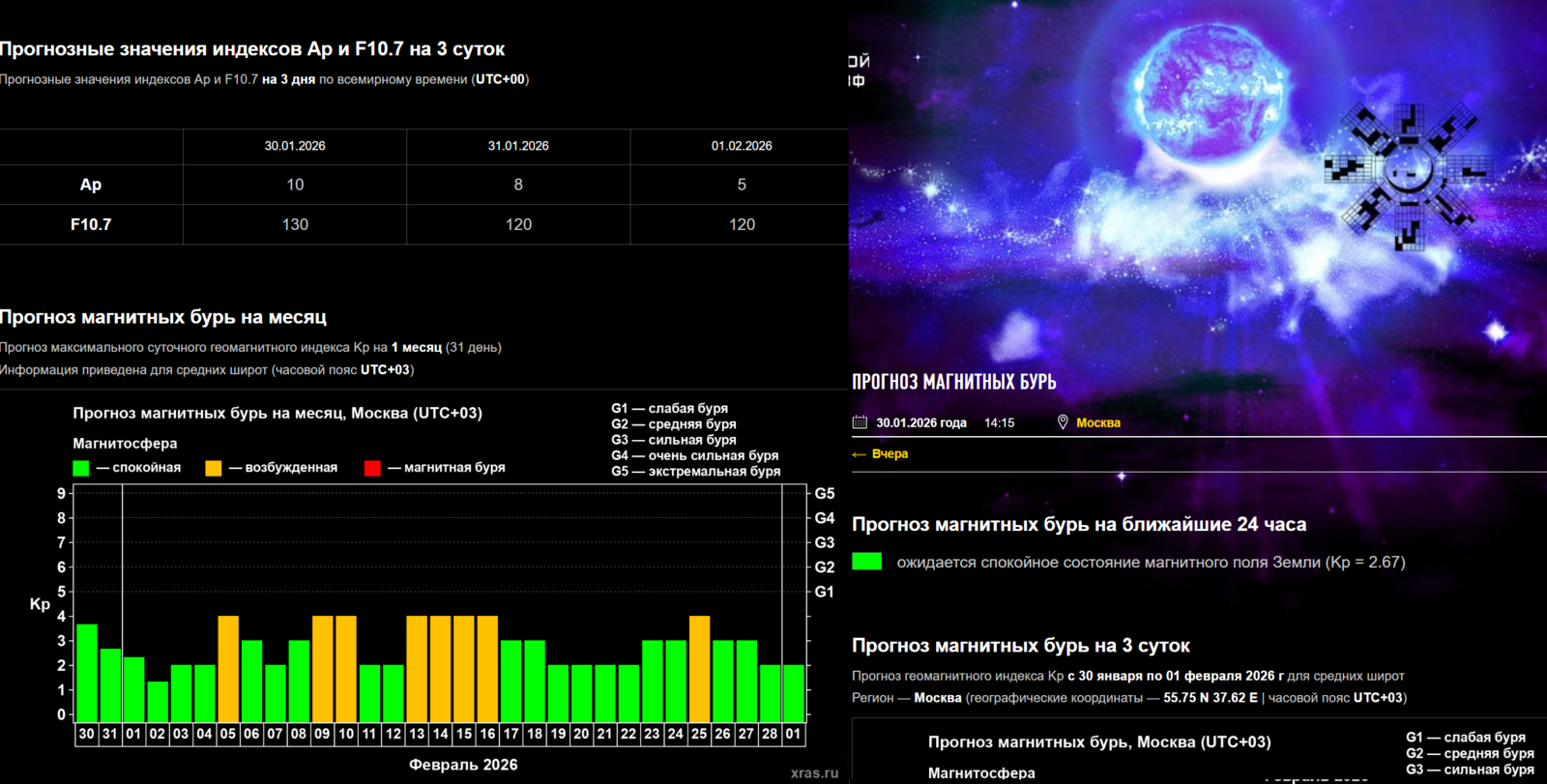Click the satellite emblem in the banner
Viewport: 1547px width, 784px height.
[1407, 174]
